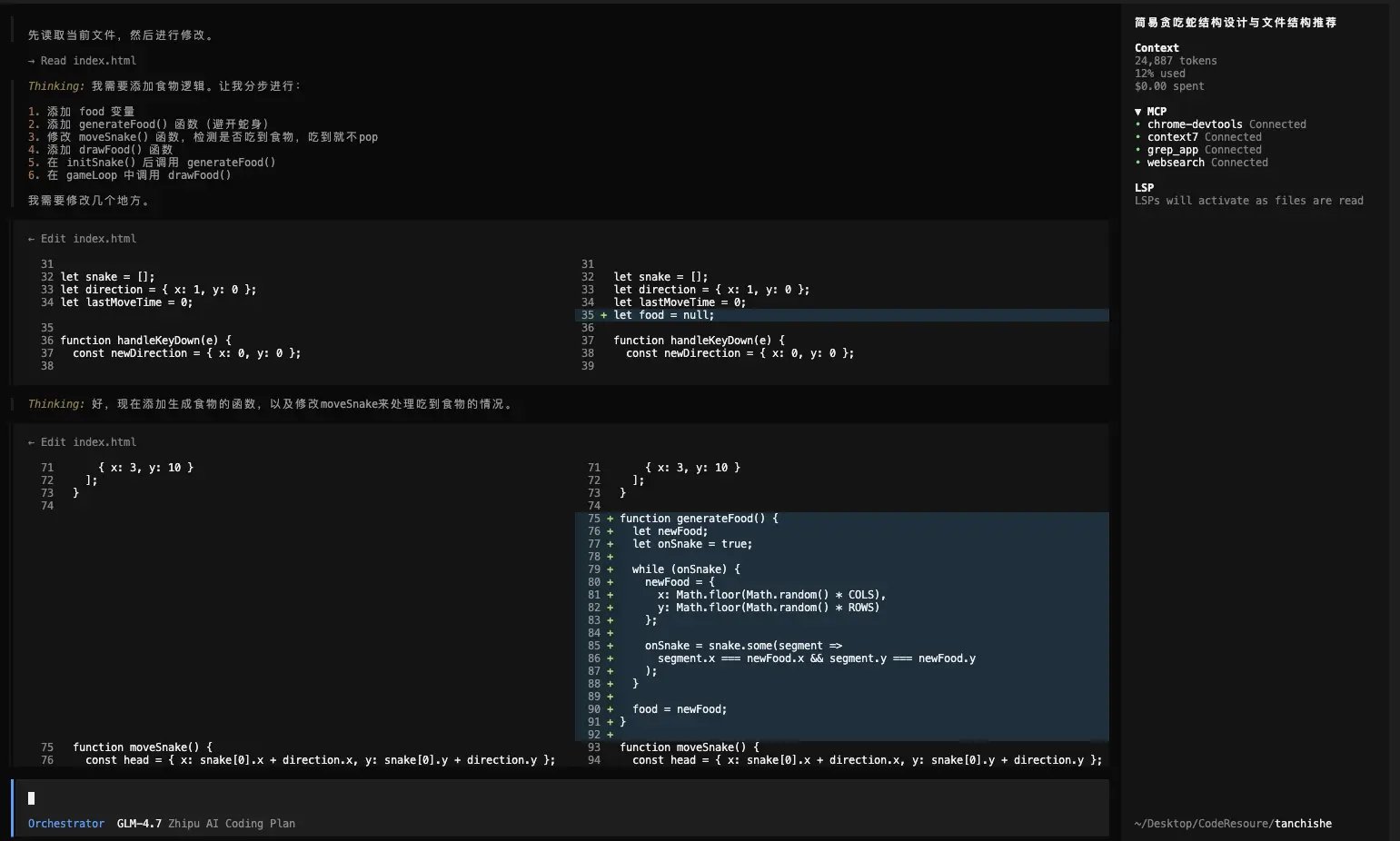Click the chrome-devtools connection status dot

(x=1137, y=124)
